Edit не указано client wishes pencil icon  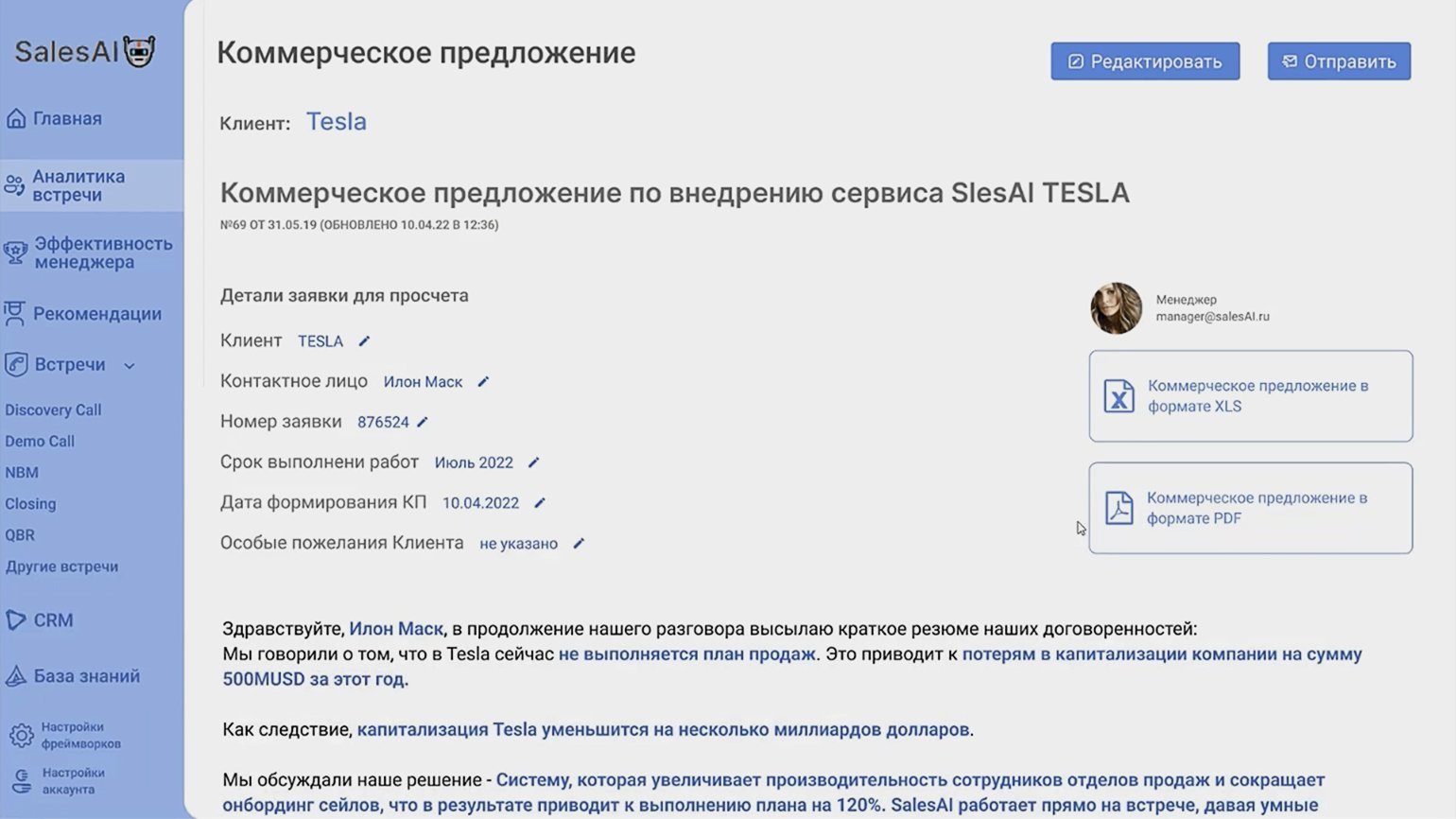click(579, 544)
